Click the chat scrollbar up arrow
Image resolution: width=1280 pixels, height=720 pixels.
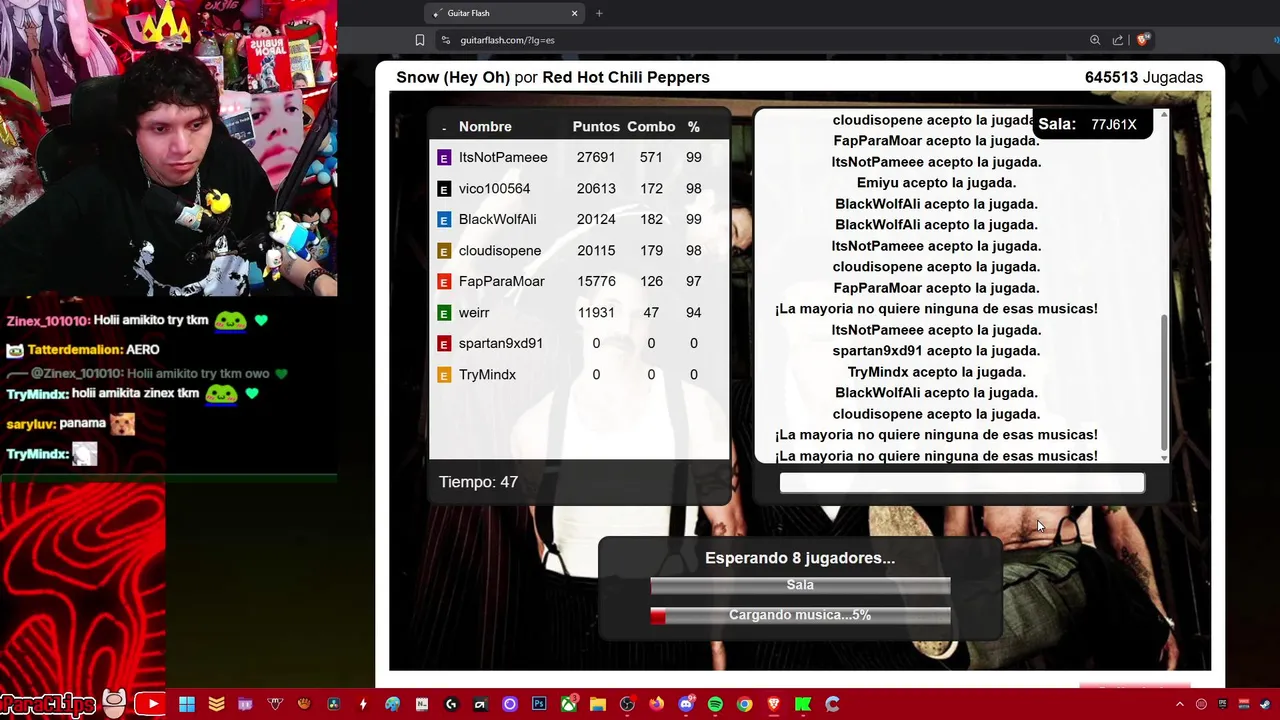tap(1164, 114)
